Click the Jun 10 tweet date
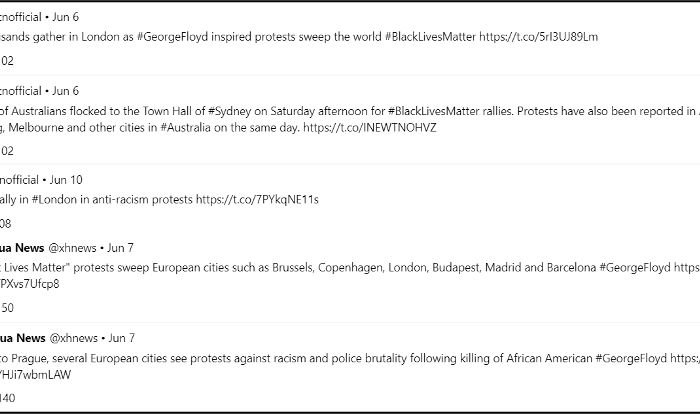 [66, 180]
